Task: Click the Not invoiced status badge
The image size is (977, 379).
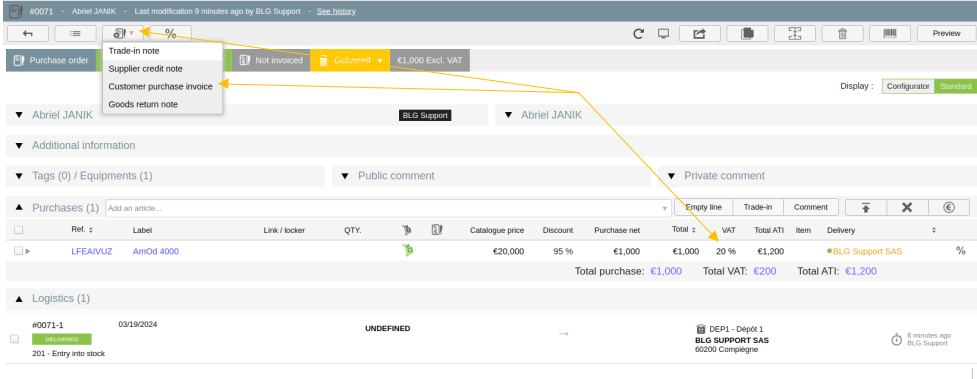Action: coord(271,60)
